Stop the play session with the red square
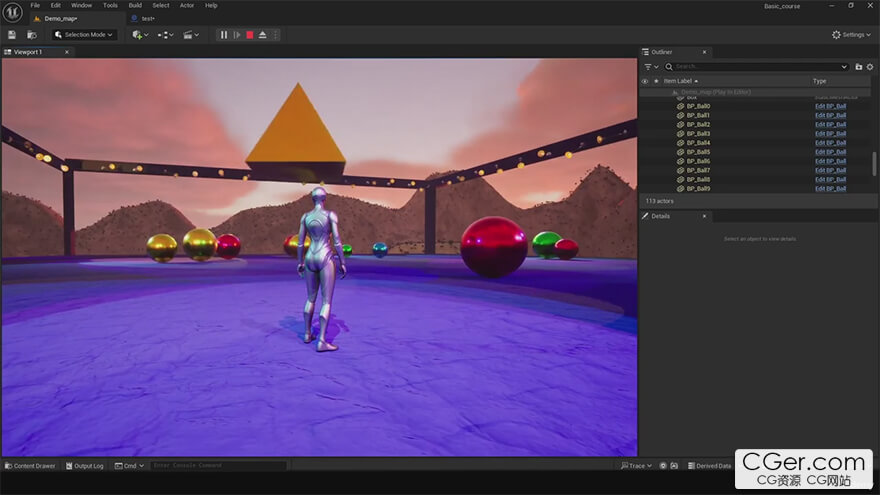 click(x=250, y=35)
